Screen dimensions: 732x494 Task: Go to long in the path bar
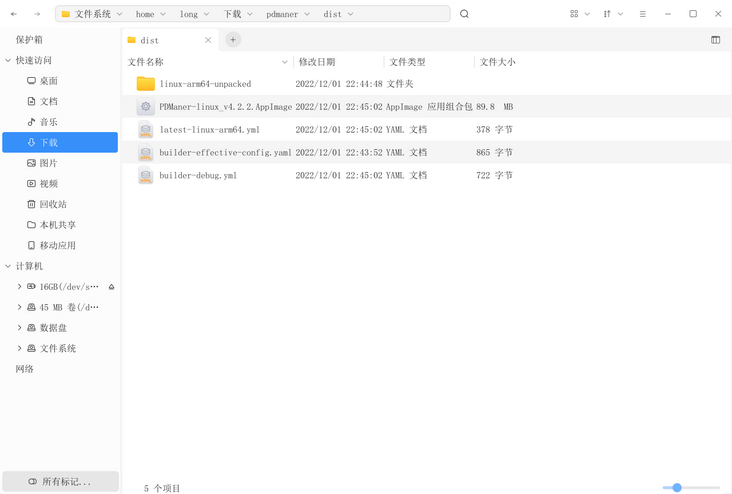tap(189, 14)
